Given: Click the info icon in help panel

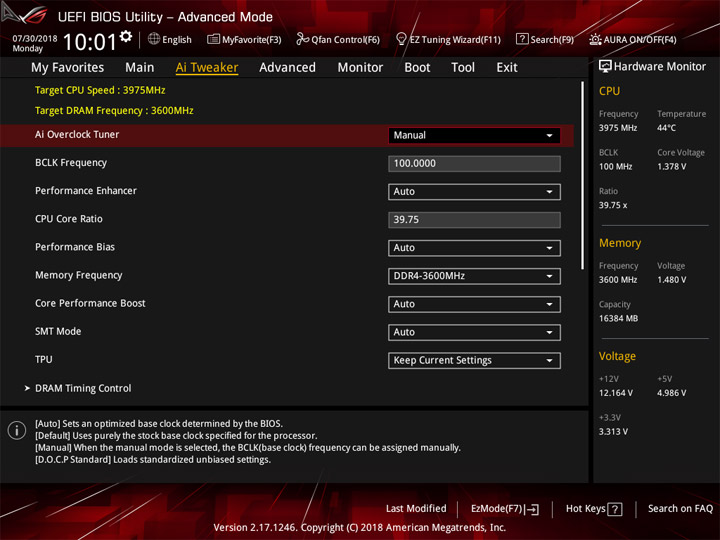Looking at the screenshot, I should [17, 430].
